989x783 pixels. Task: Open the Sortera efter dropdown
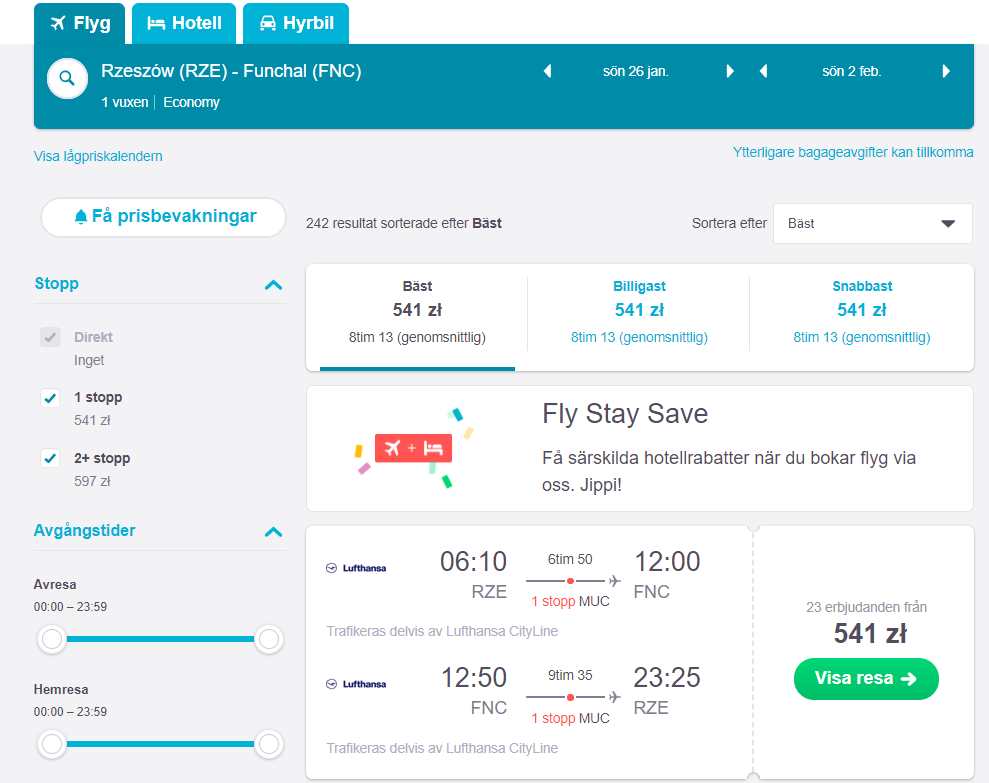872,223
